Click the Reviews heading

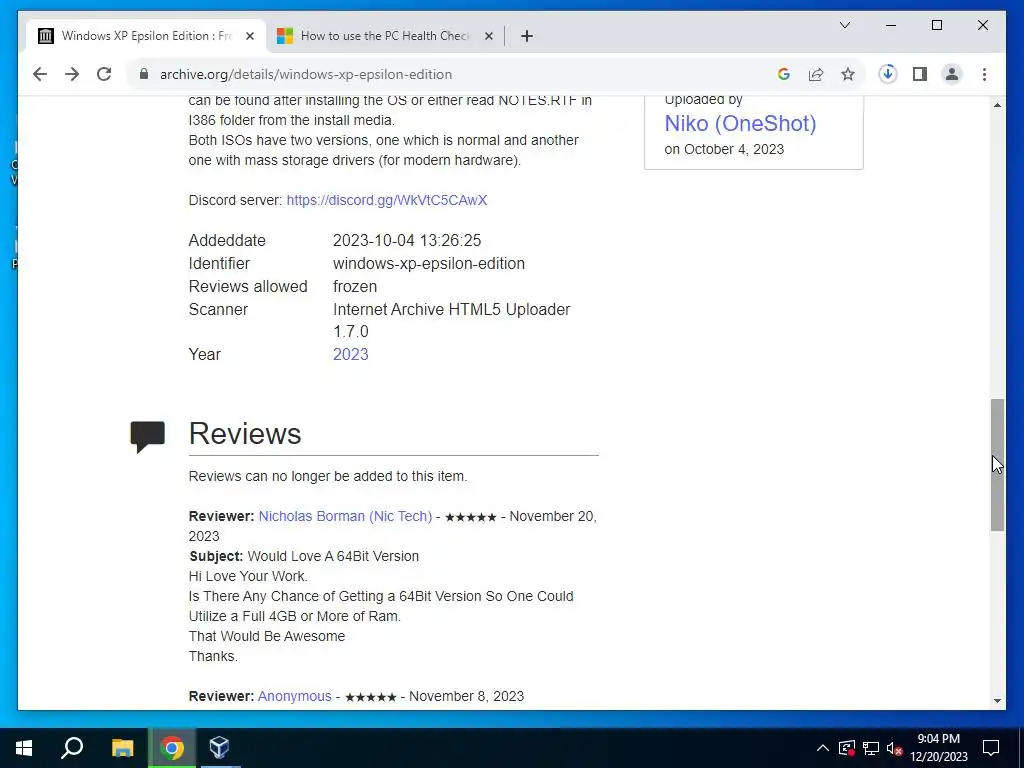pyautogui.click(x=245, y=434)
